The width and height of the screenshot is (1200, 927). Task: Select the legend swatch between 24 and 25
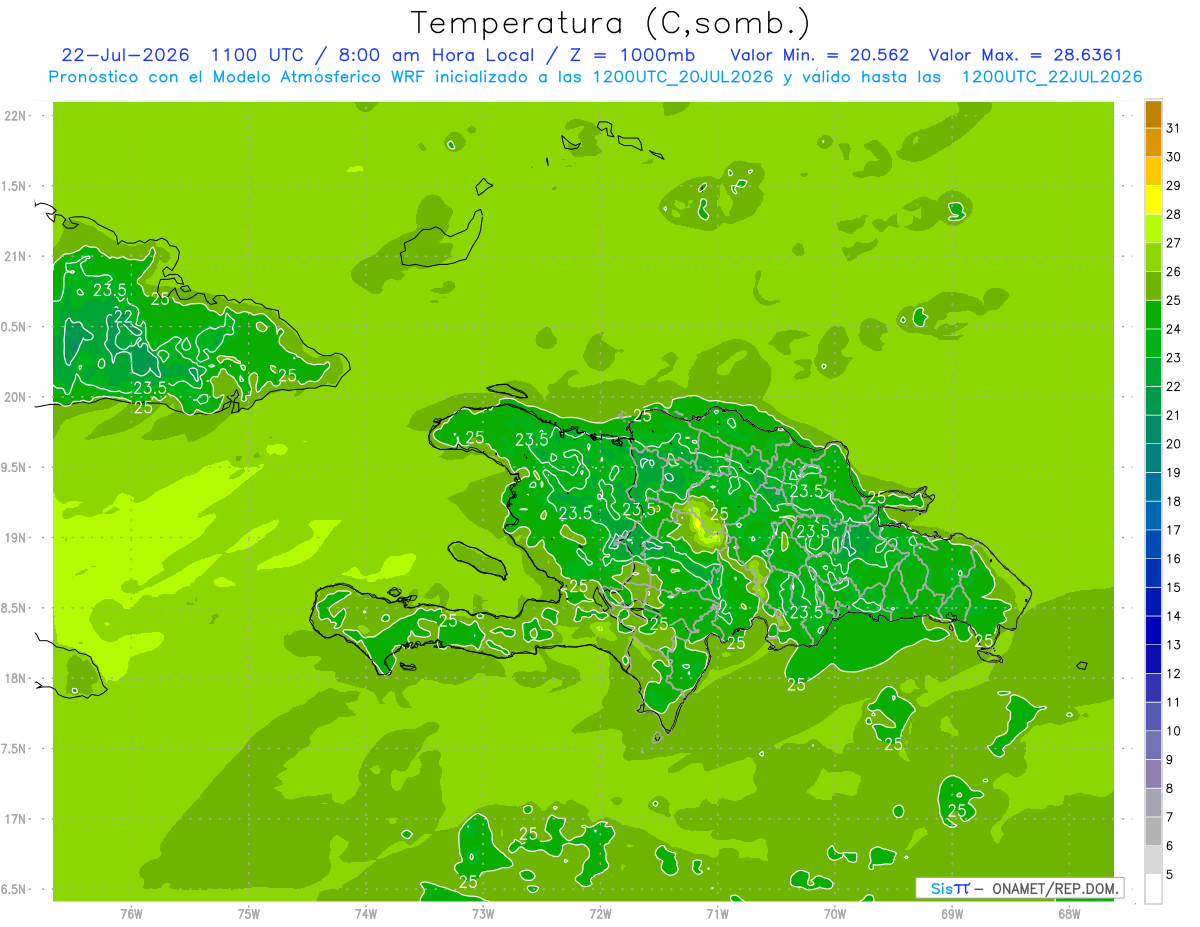tap(1153, 315)
